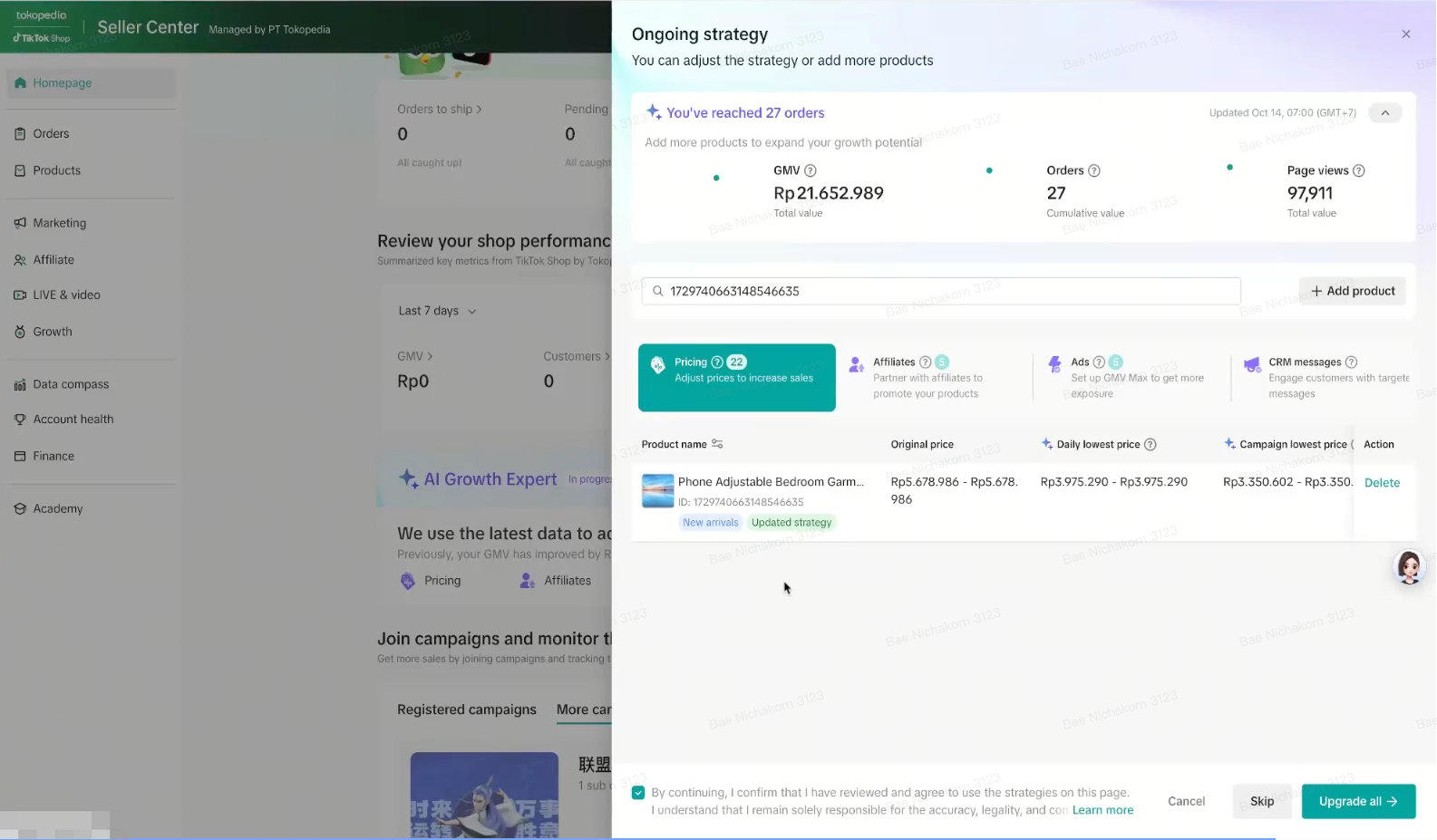
Task: Click the Data compass chart icon
Action: click(x=20, y=384)
